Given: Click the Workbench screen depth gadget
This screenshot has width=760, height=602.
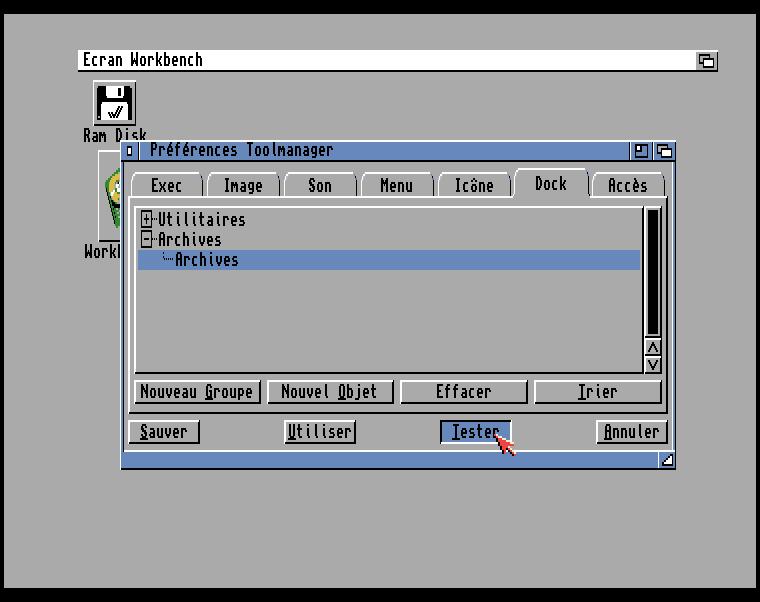Looking at the screenshot, I should tap(706, 61).
